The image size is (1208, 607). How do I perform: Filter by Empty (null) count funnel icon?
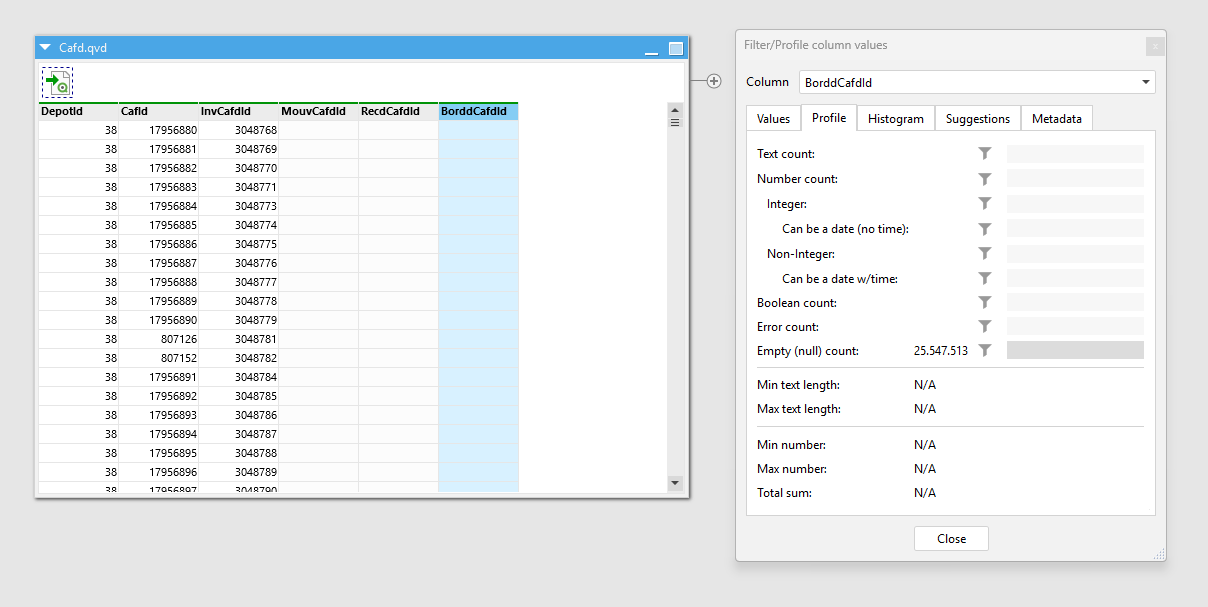[x=985, y=351]
